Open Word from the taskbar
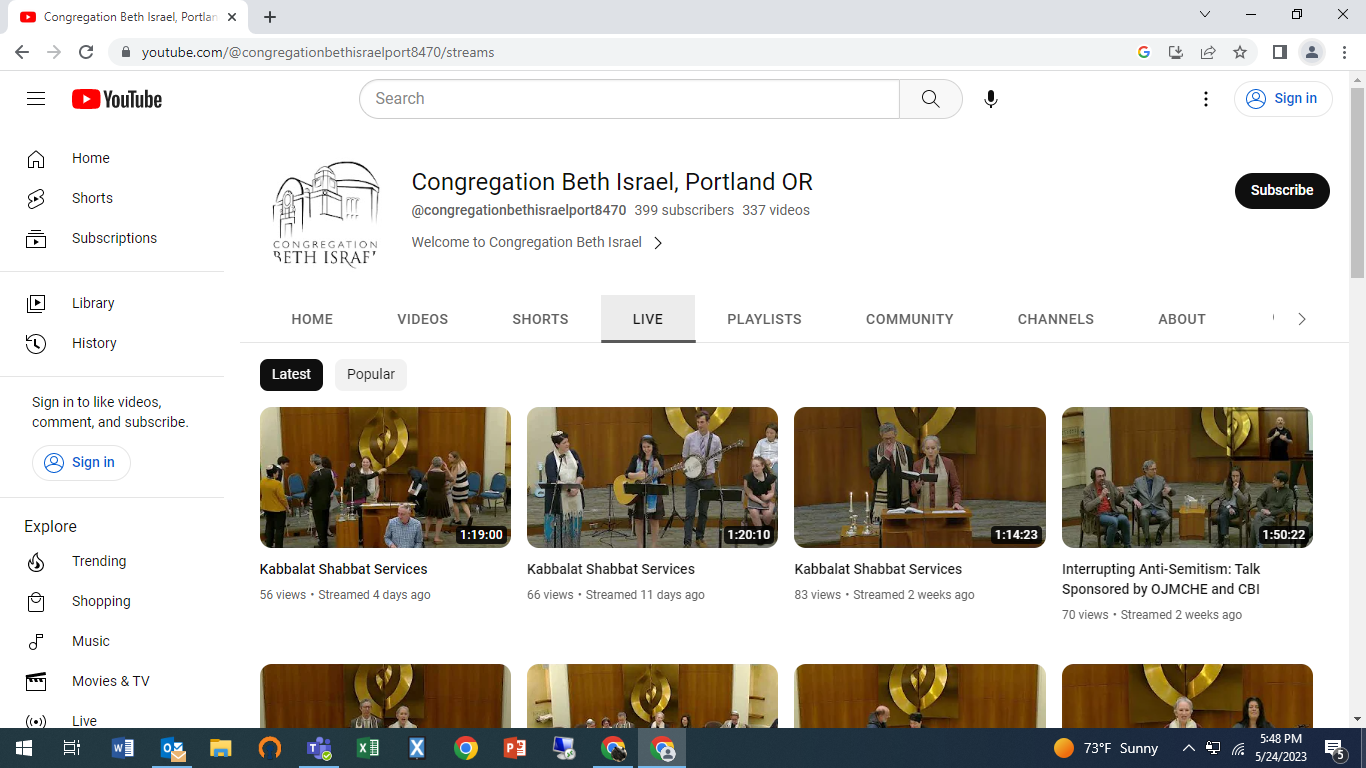Viewport: 1366px width, 768px height. click(x=123, y=748)
